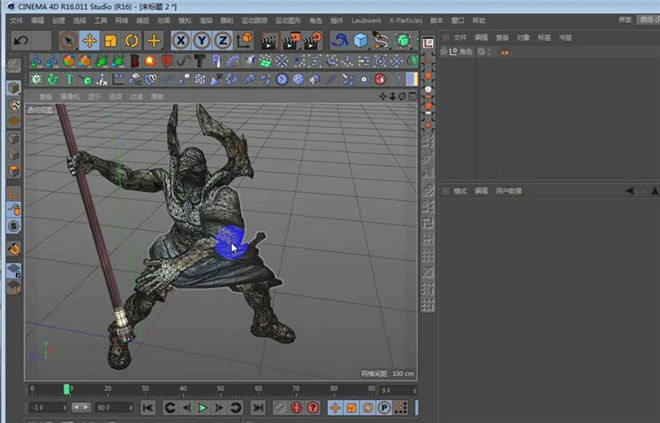This screenshot has height=423, width=660.
Task: Click the orange explosion icon in second toolbar row
Action: pyautogui.click(x=150, y=61)
